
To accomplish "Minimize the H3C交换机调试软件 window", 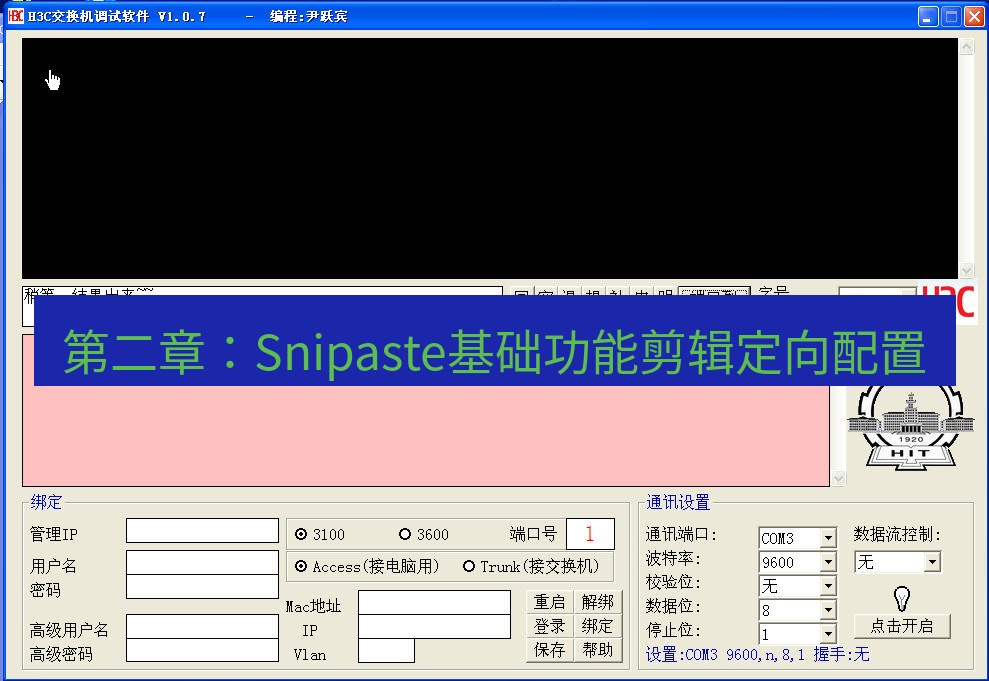I will [927, 16].
